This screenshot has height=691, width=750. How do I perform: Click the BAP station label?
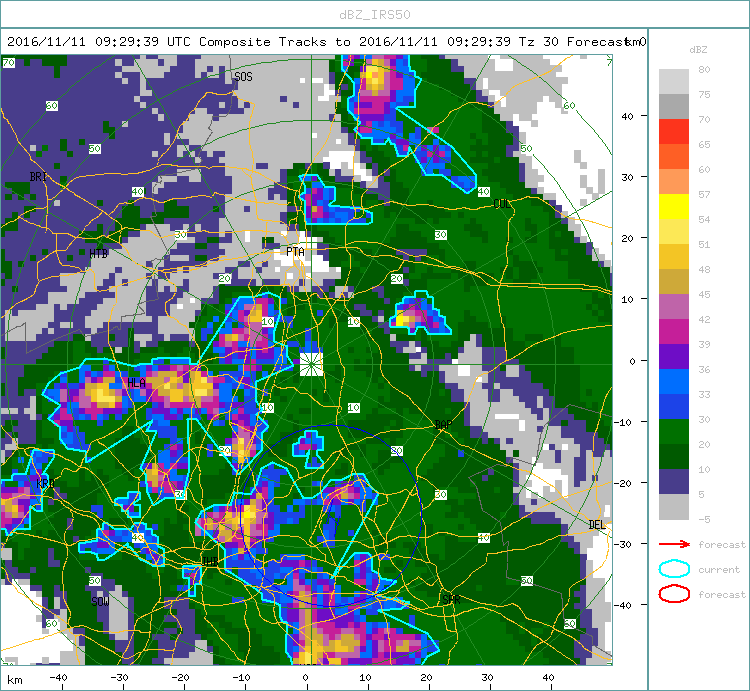pos(443,425)
